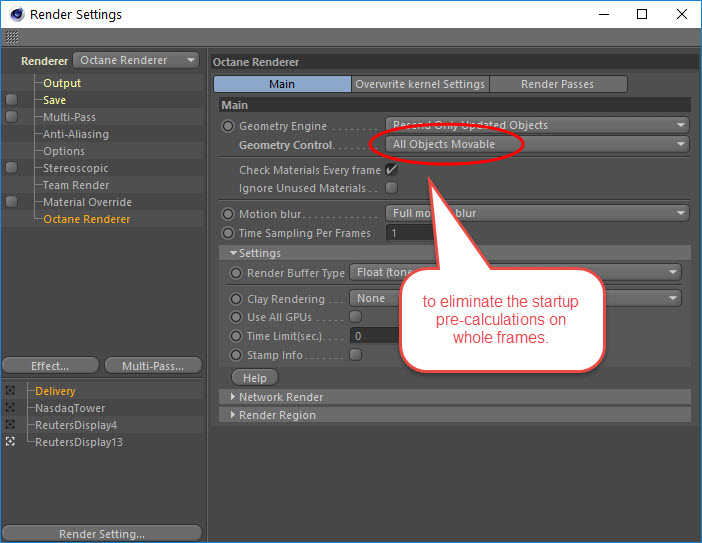Enable the Use All GPUs checkbox

click(355, 316)
